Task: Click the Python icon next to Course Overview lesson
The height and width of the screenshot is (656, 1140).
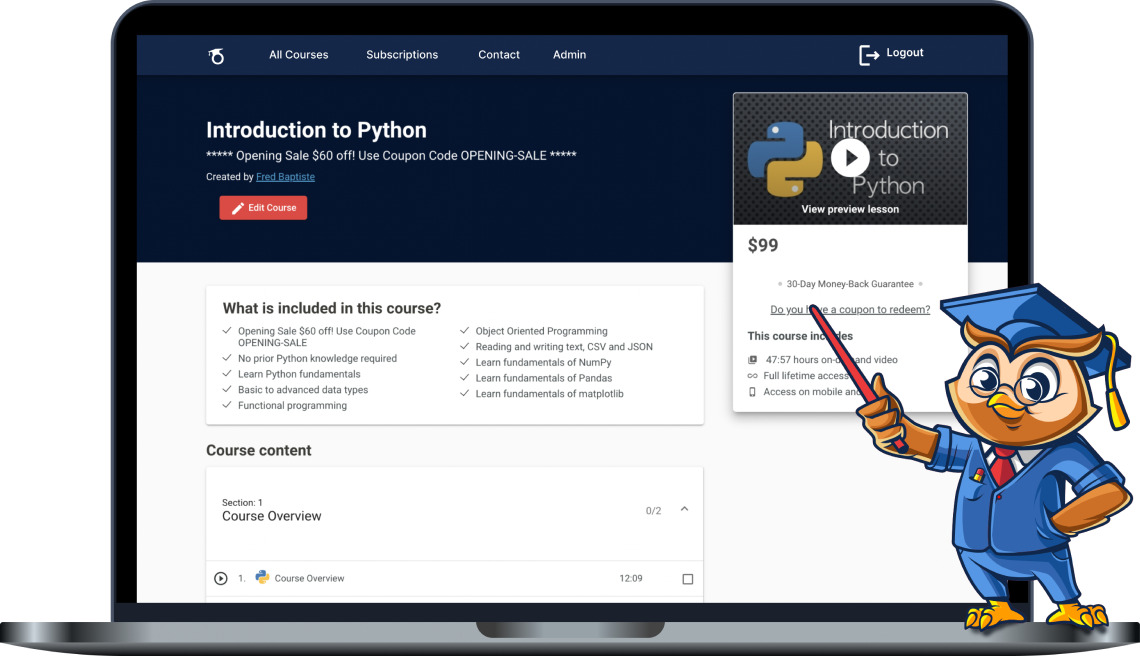Action: click(x=260, y=577)
